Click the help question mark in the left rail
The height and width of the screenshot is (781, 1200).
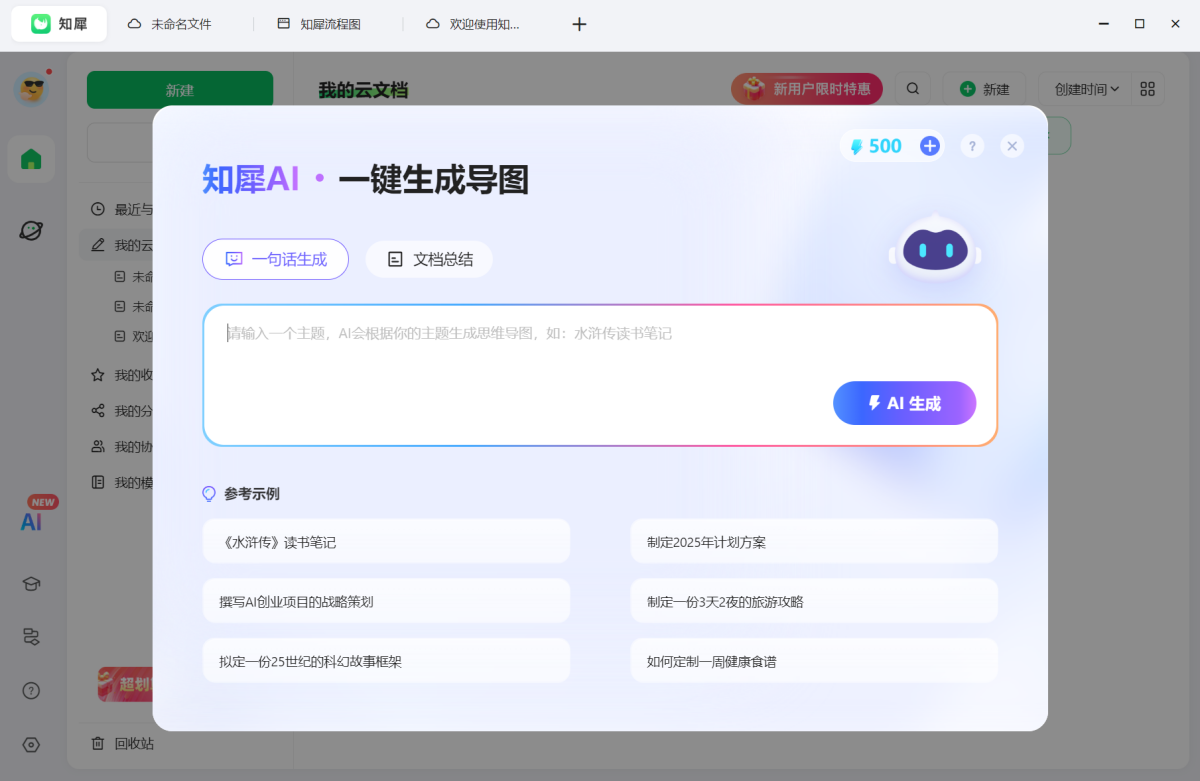pyautogui.click(x=31, y=690)
